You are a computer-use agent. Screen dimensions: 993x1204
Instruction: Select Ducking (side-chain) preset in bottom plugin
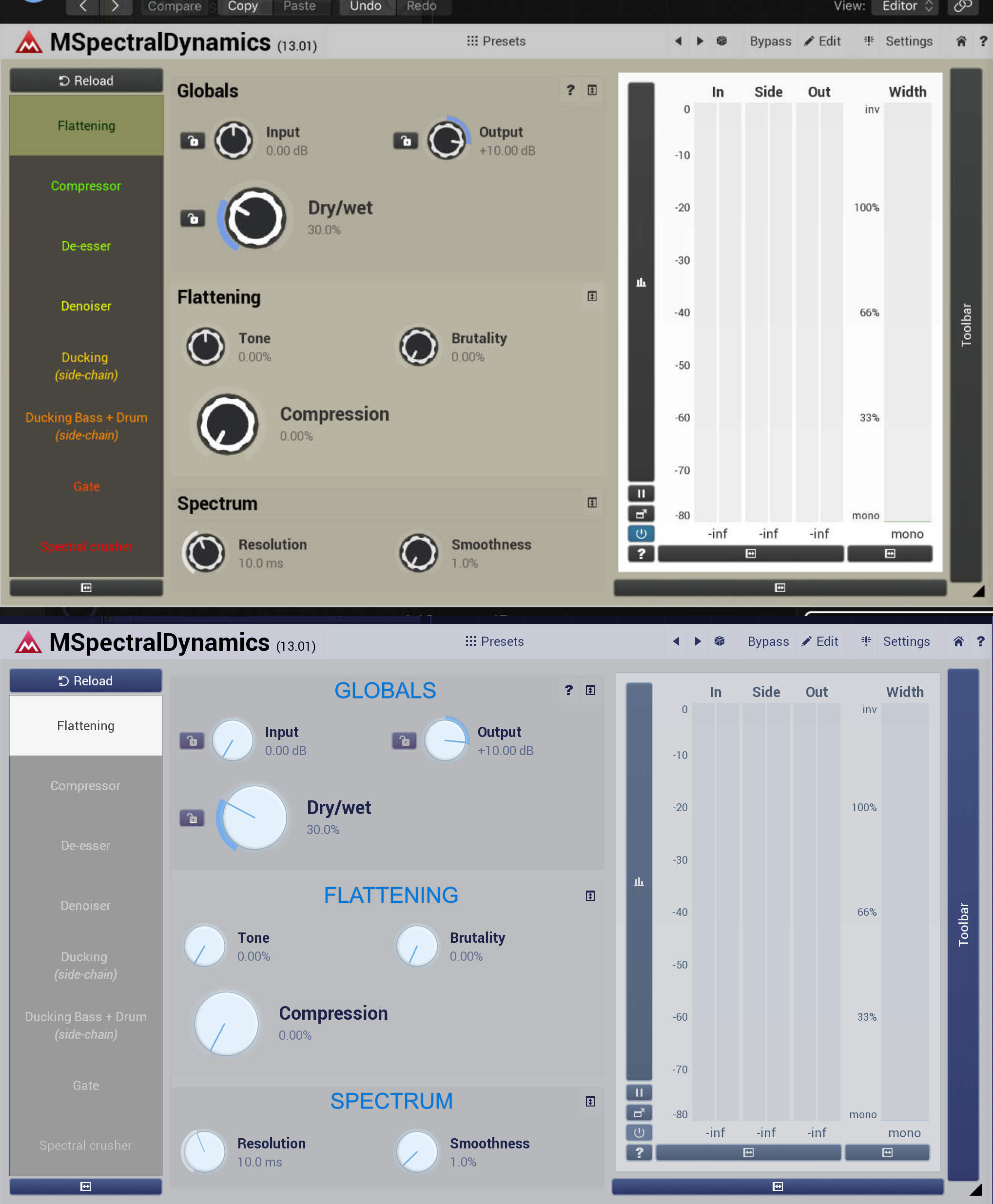[86, 966]
